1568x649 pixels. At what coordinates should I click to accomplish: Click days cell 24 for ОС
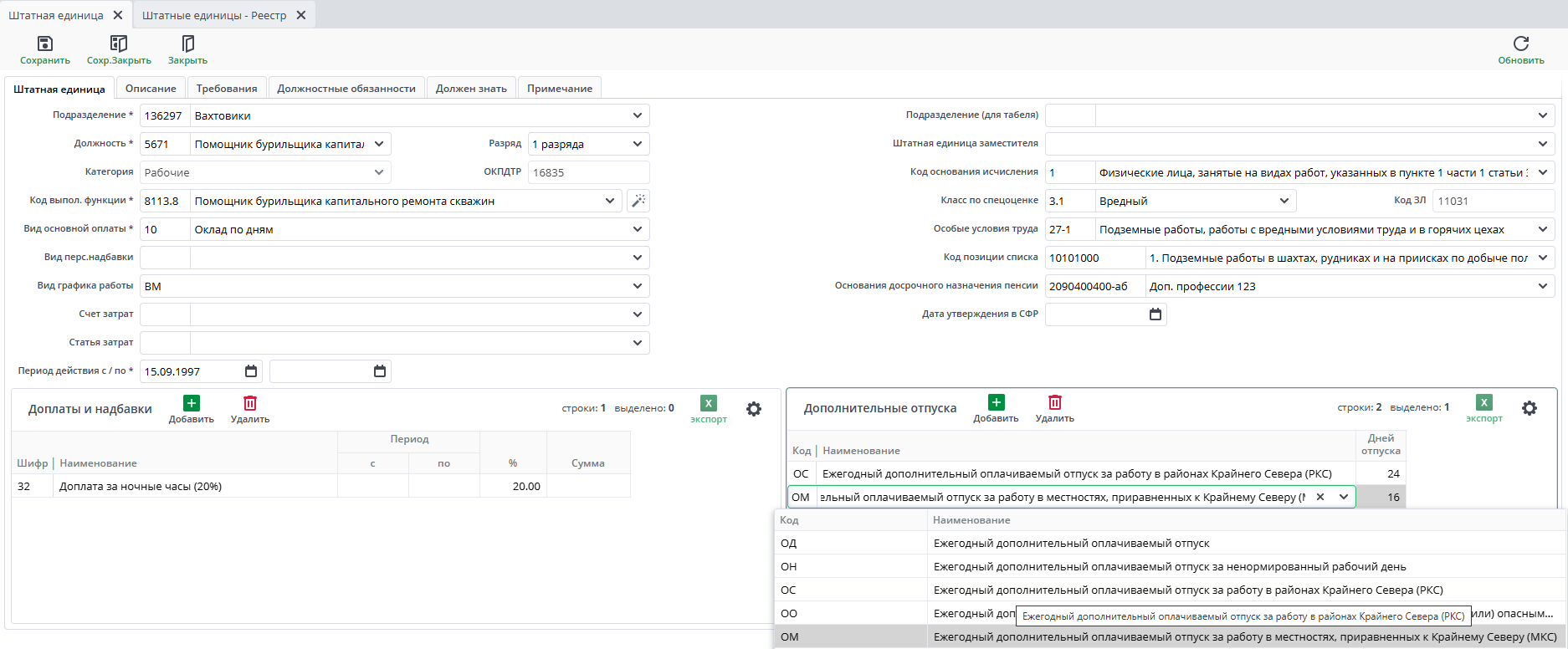point(1381,473)
